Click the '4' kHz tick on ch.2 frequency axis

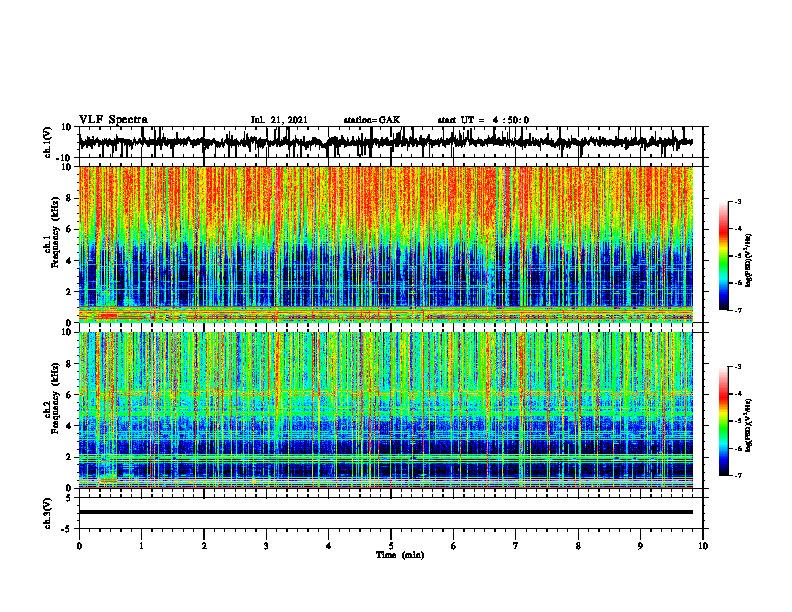[69, 426]
